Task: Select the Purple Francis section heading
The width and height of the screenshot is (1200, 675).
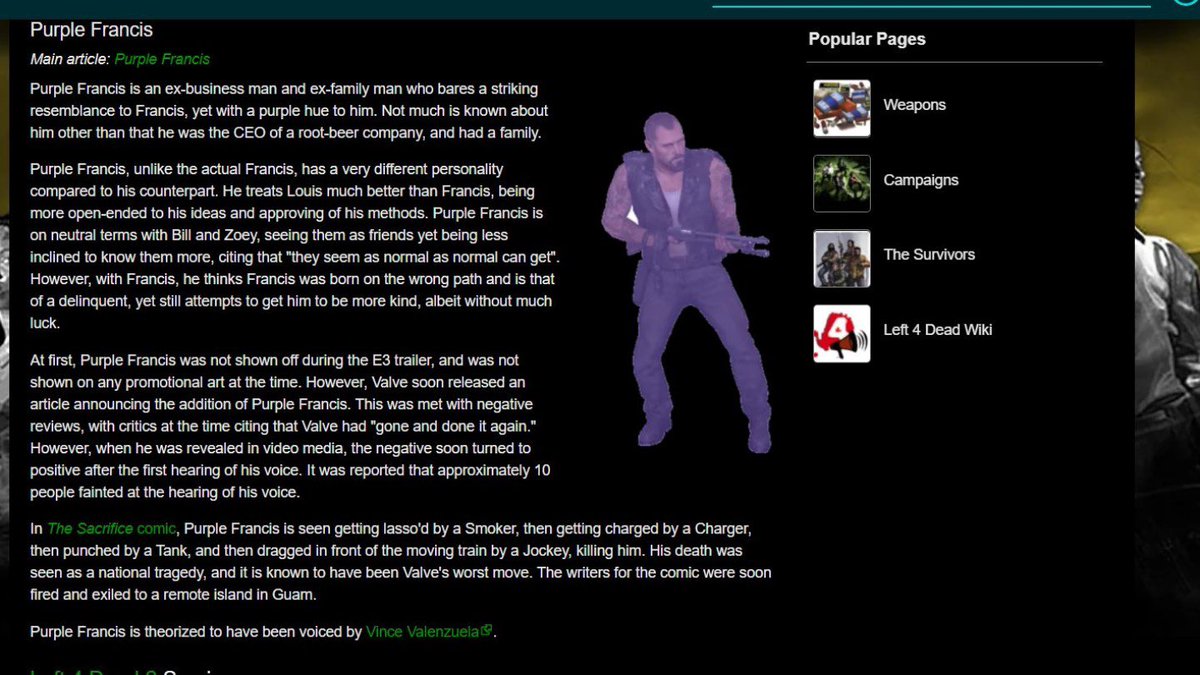Action: (x=91, y=30)
